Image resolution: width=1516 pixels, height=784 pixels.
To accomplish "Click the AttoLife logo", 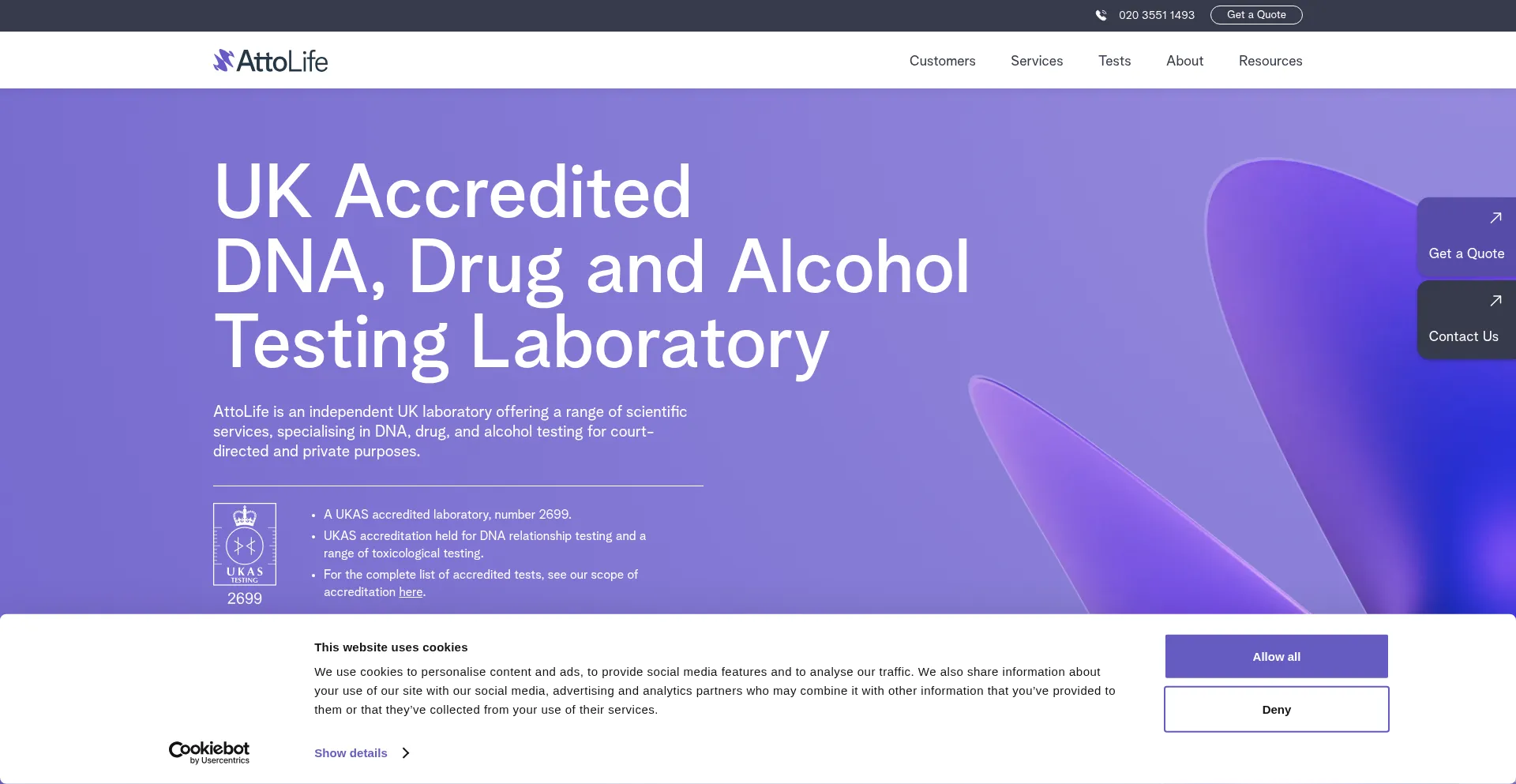I will (x=270, y=61).
